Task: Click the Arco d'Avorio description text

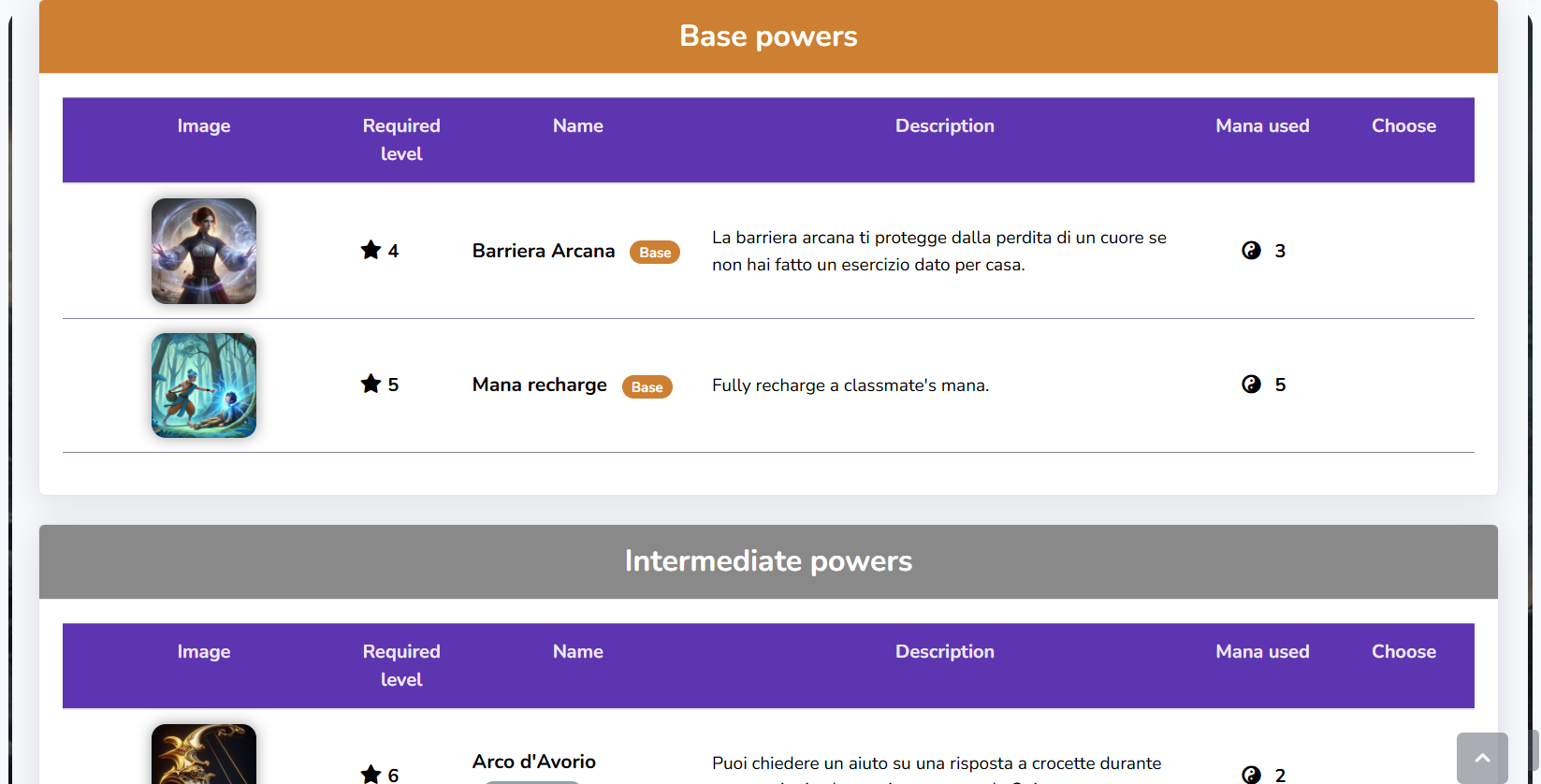Action: point(937,769)
